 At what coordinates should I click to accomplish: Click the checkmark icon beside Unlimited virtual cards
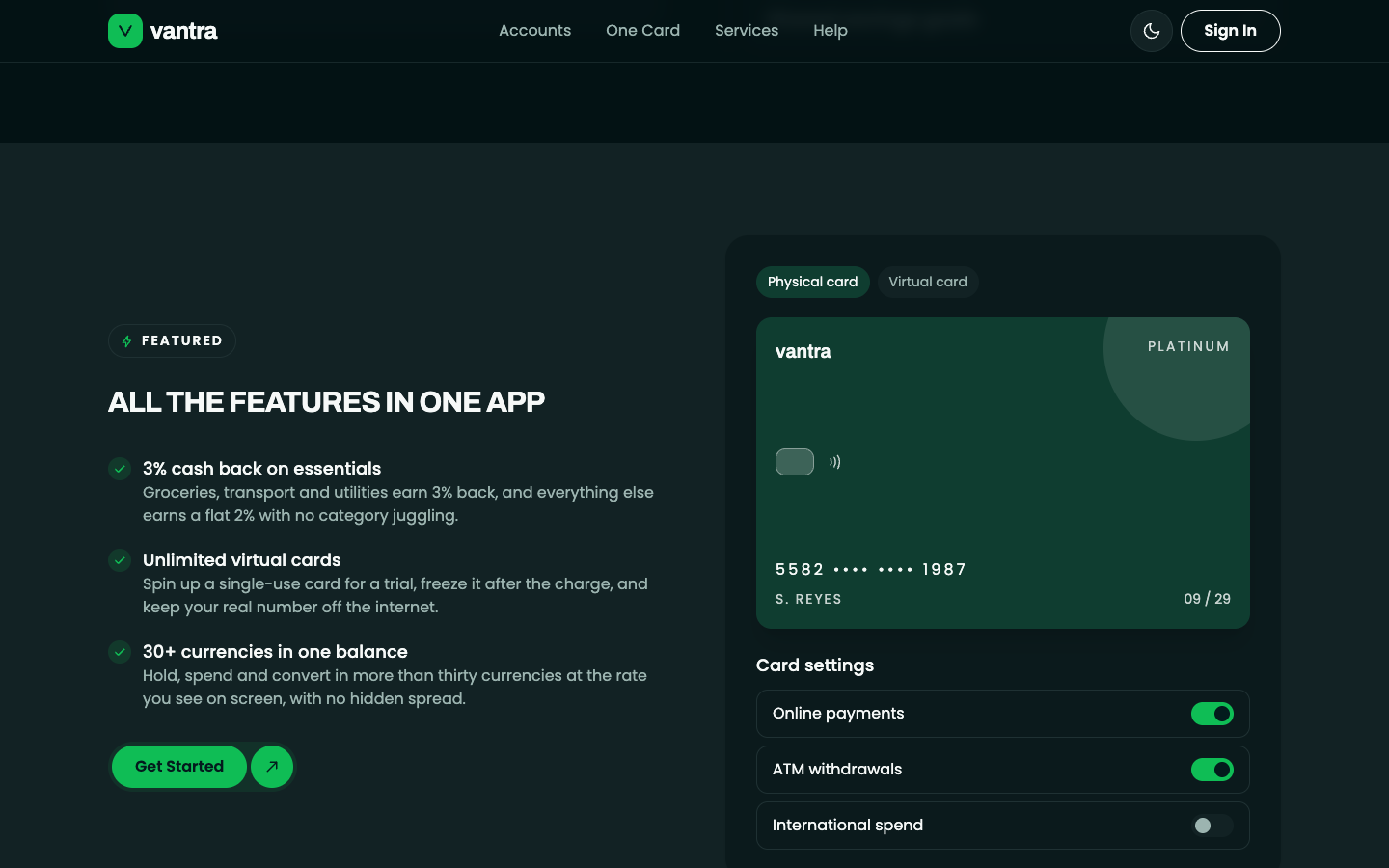click(x=120, y=560)
